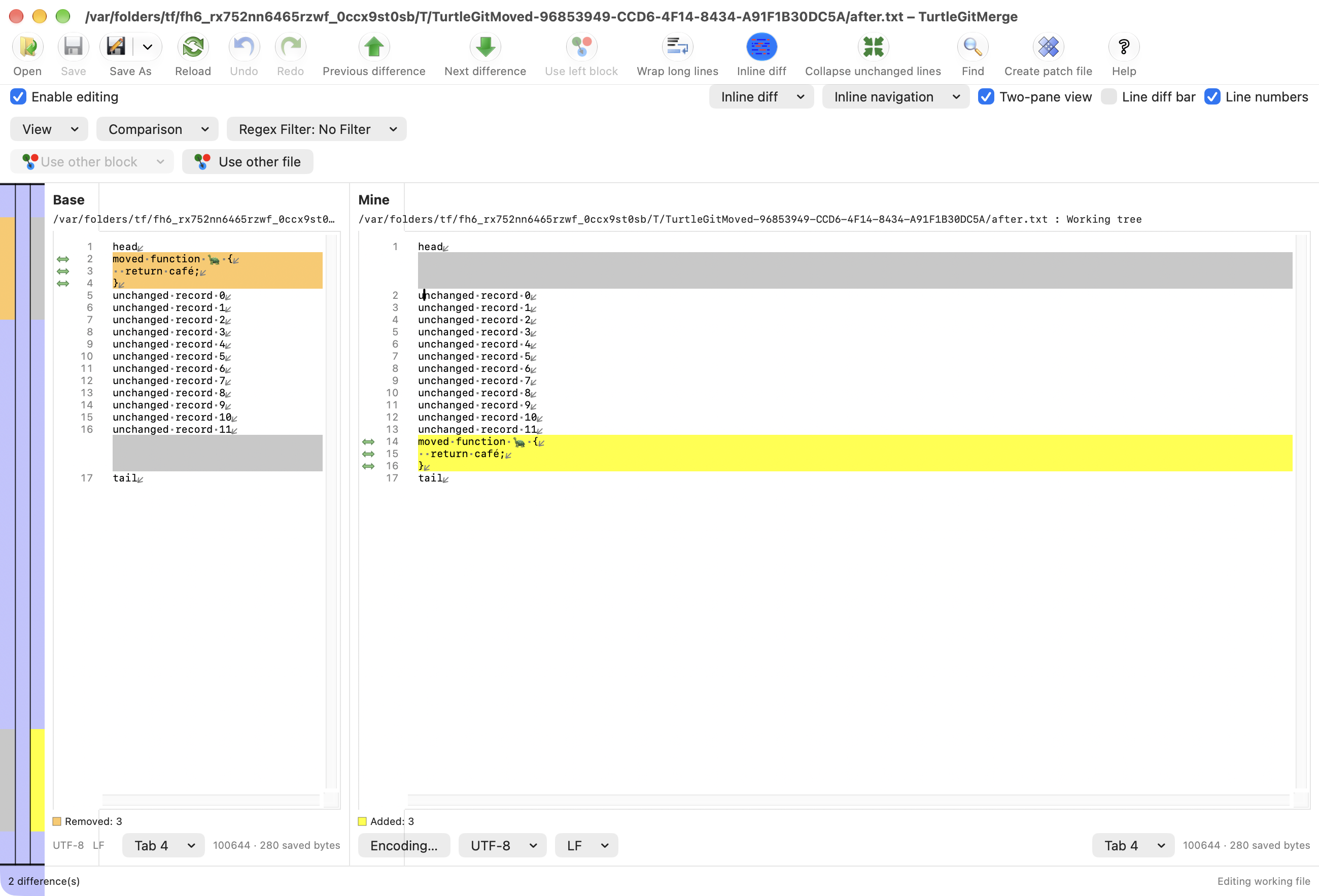Open the Base pane Tab 4 dropdown
The image size is (1319, 896).
point(163,845)
